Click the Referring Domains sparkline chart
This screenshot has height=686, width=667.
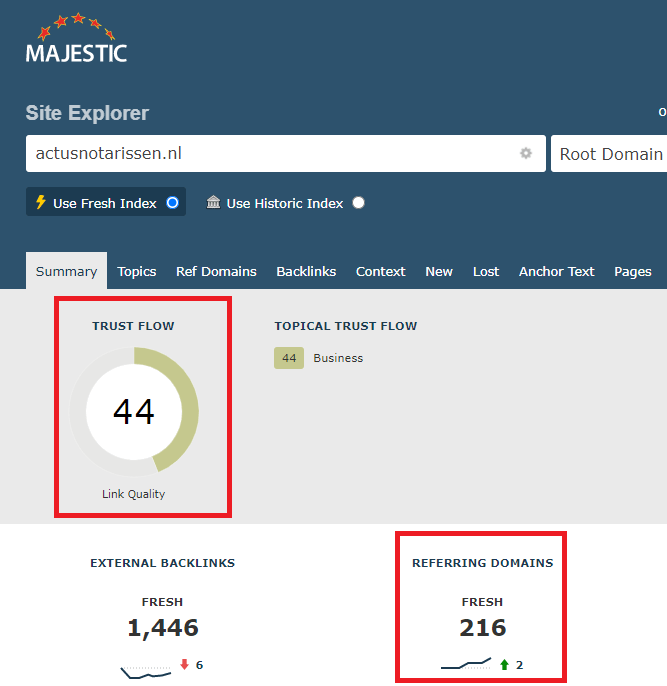[465, 664]
